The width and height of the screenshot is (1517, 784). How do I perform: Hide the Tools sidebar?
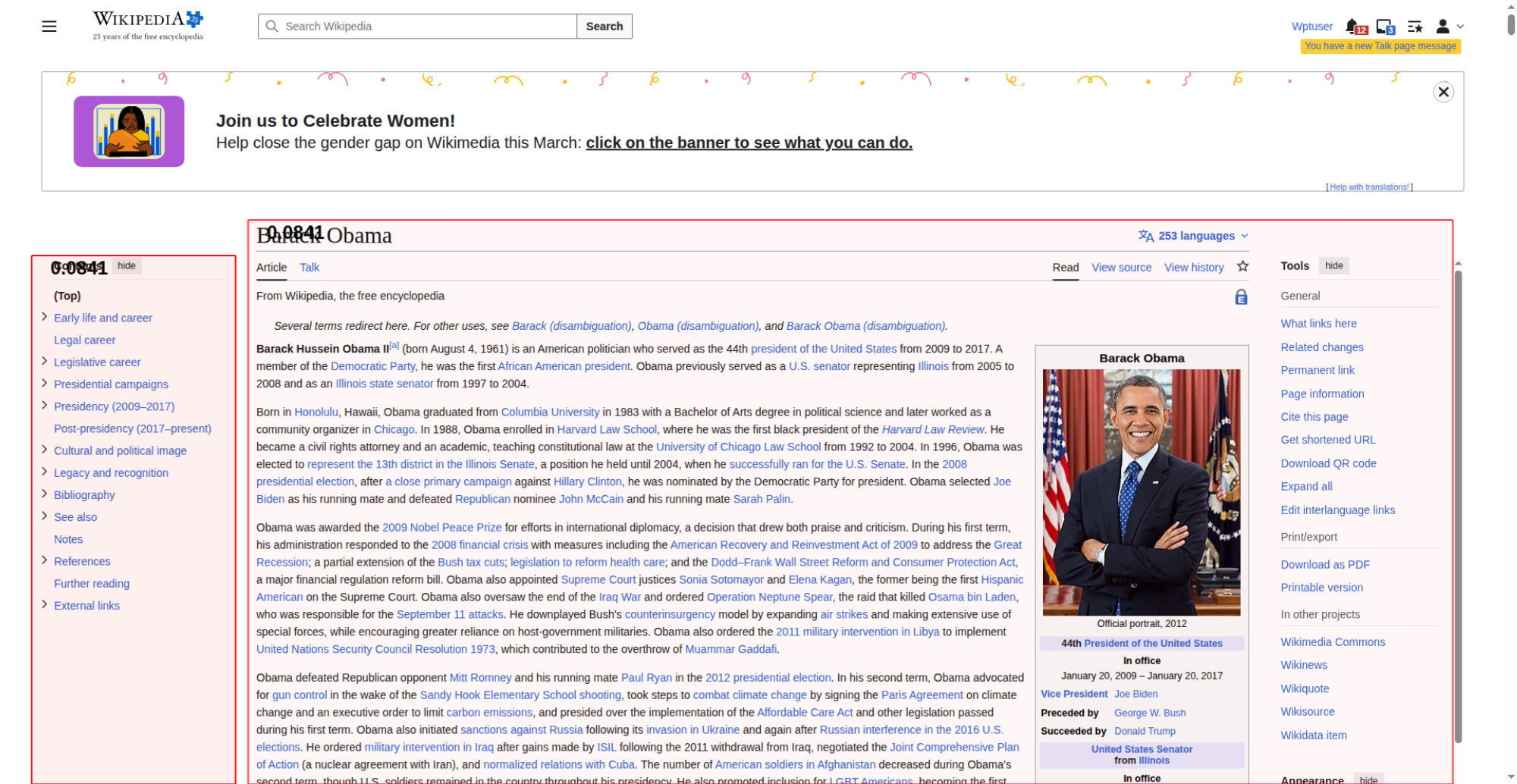coord(1333,265)
